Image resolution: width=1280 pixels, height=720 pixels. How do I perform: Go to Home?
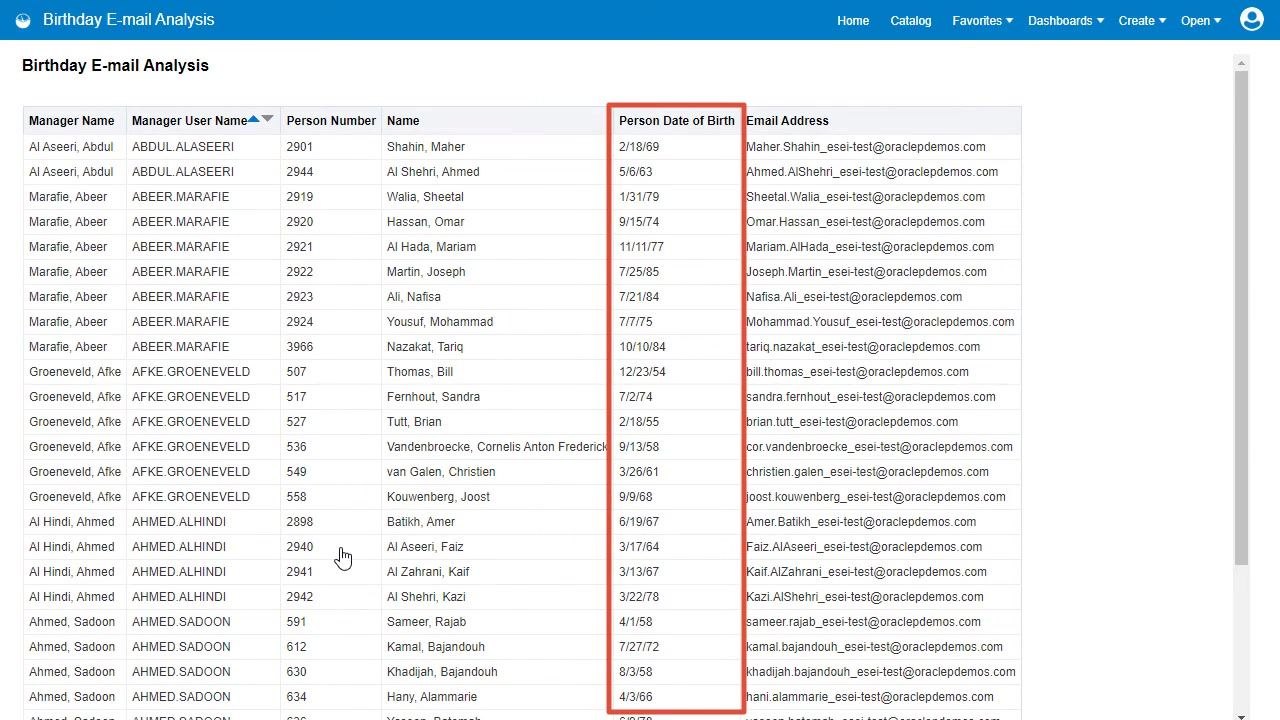853,20
